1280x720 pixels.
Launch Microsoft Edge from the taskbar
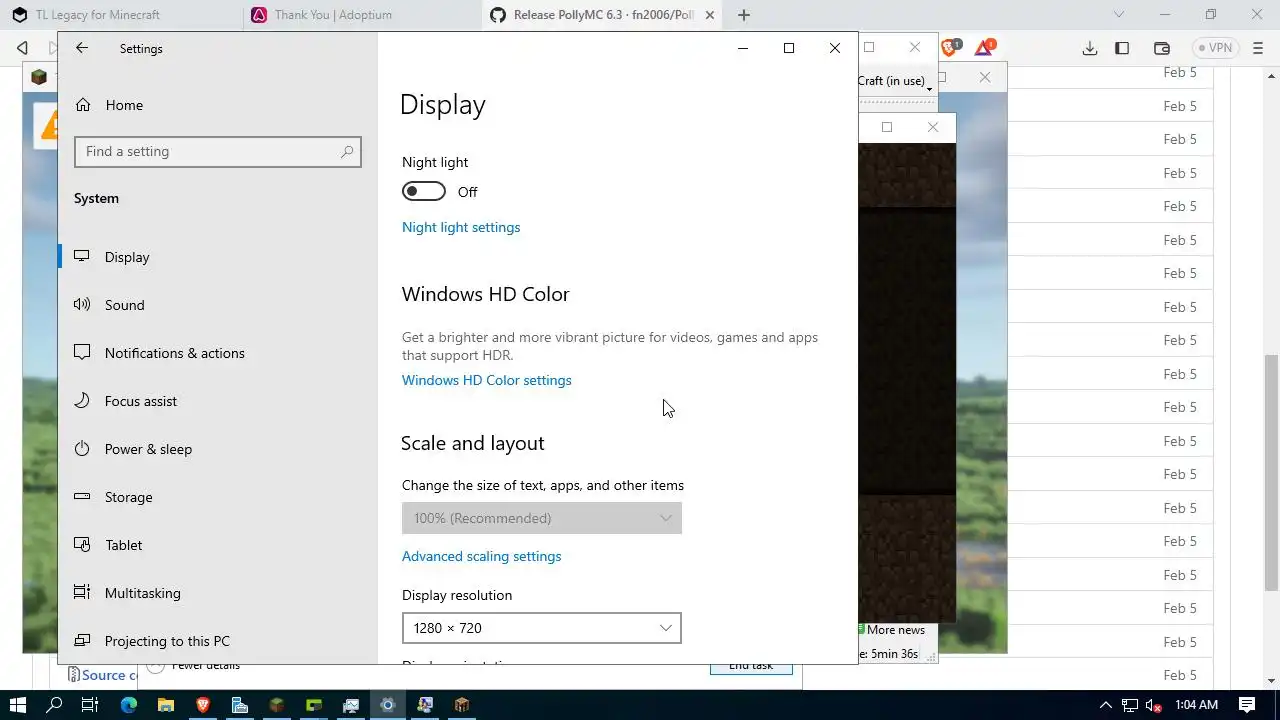tap(128, 705)
